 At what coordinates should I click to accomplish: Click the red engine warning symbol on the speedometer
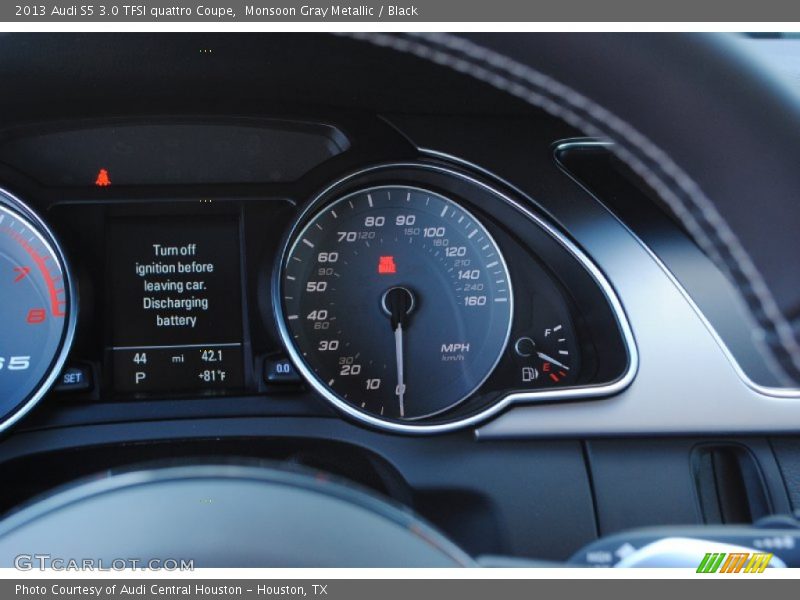(389, 264)
